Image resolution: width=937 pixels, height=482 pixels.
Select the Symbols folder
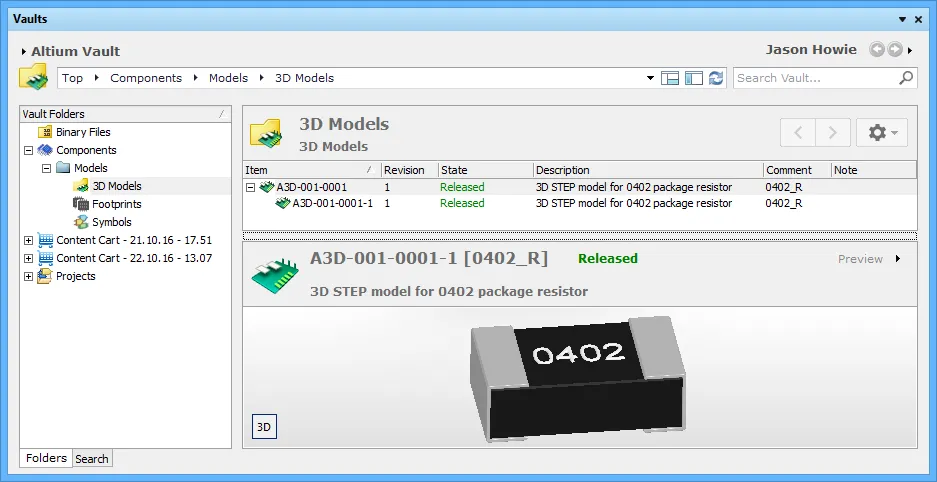pos(111,222)
